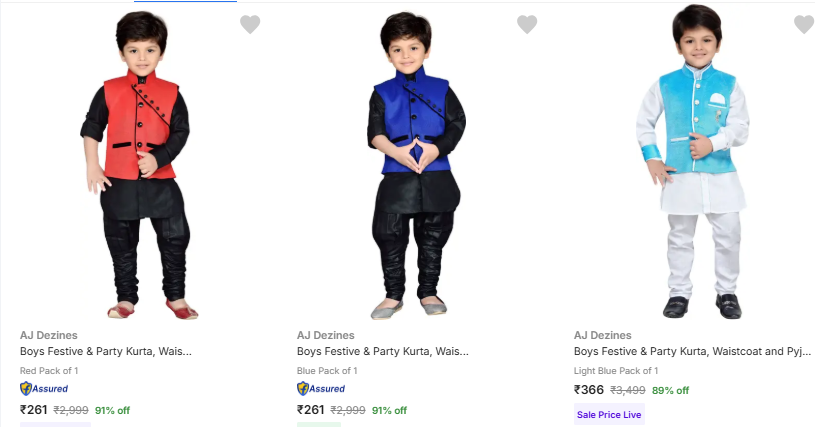
Task: Click 89% off discount label
Action: [670, 391]
